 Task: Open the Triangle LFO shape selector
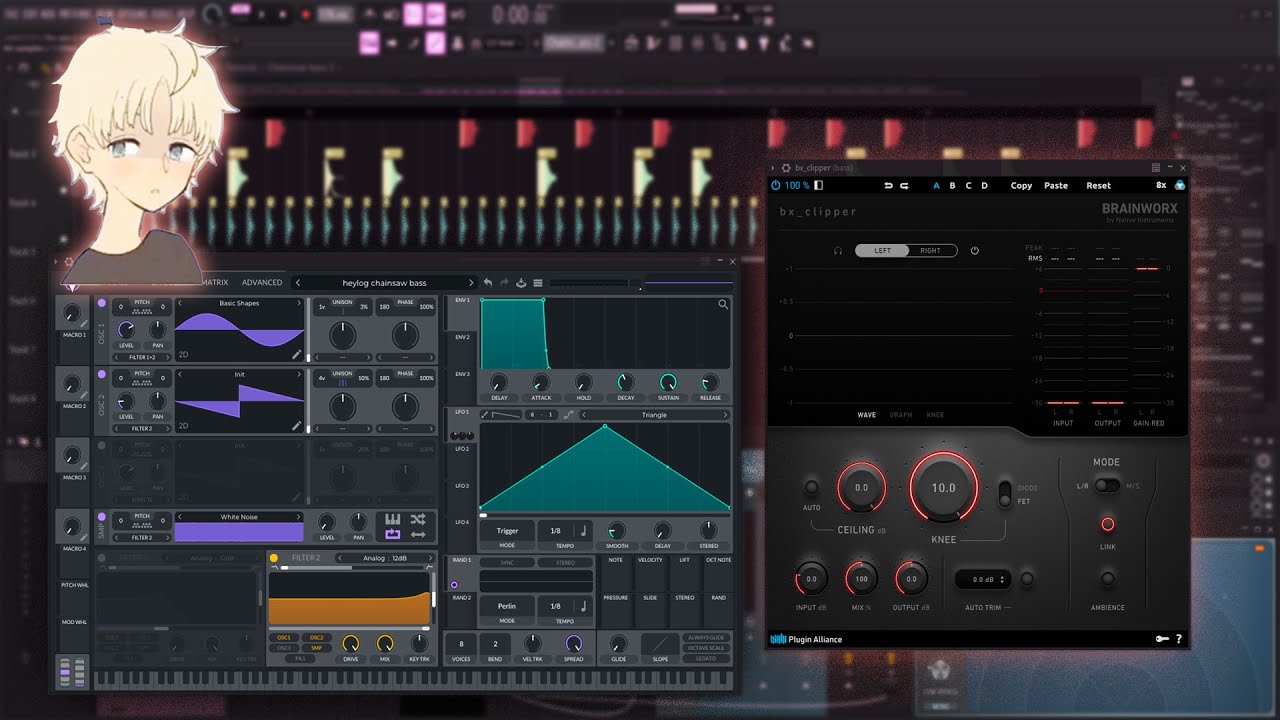[654, 415]
